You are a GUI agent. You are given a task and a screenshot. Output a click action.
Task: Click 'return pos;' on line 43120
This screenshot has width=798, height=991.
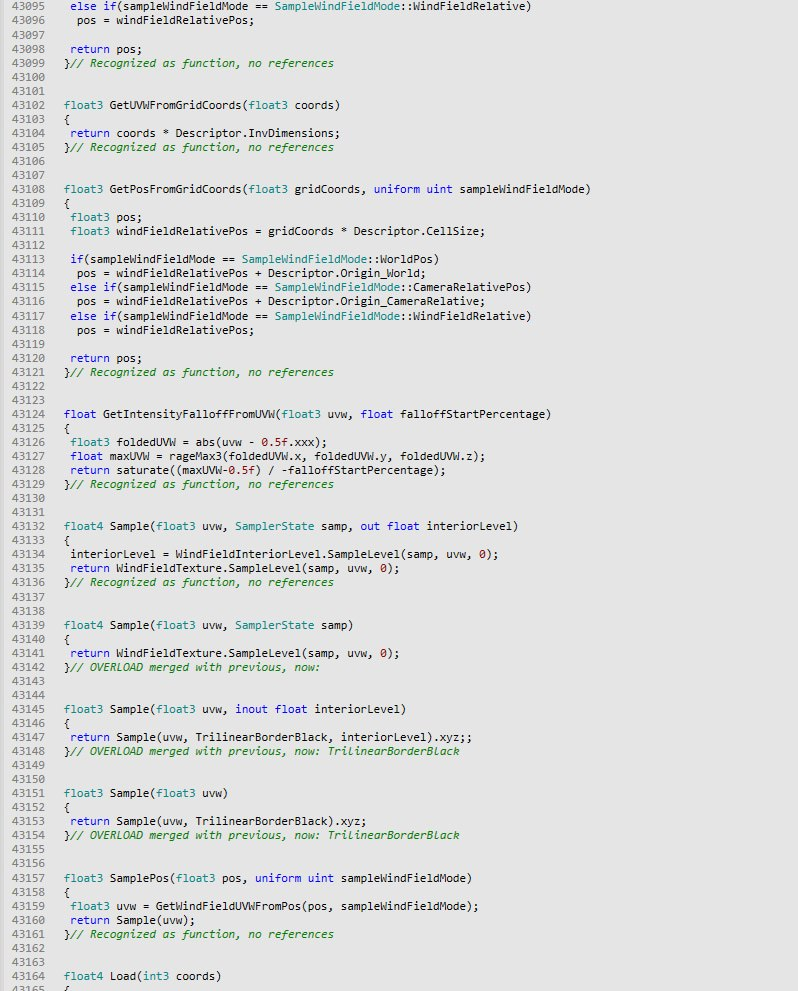click(x=106, y=358)
